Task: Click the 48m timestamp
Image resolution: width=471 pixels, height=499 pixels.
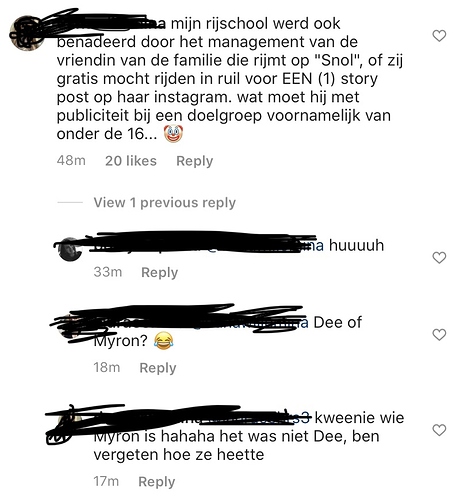Action: [x=71, y=161]
